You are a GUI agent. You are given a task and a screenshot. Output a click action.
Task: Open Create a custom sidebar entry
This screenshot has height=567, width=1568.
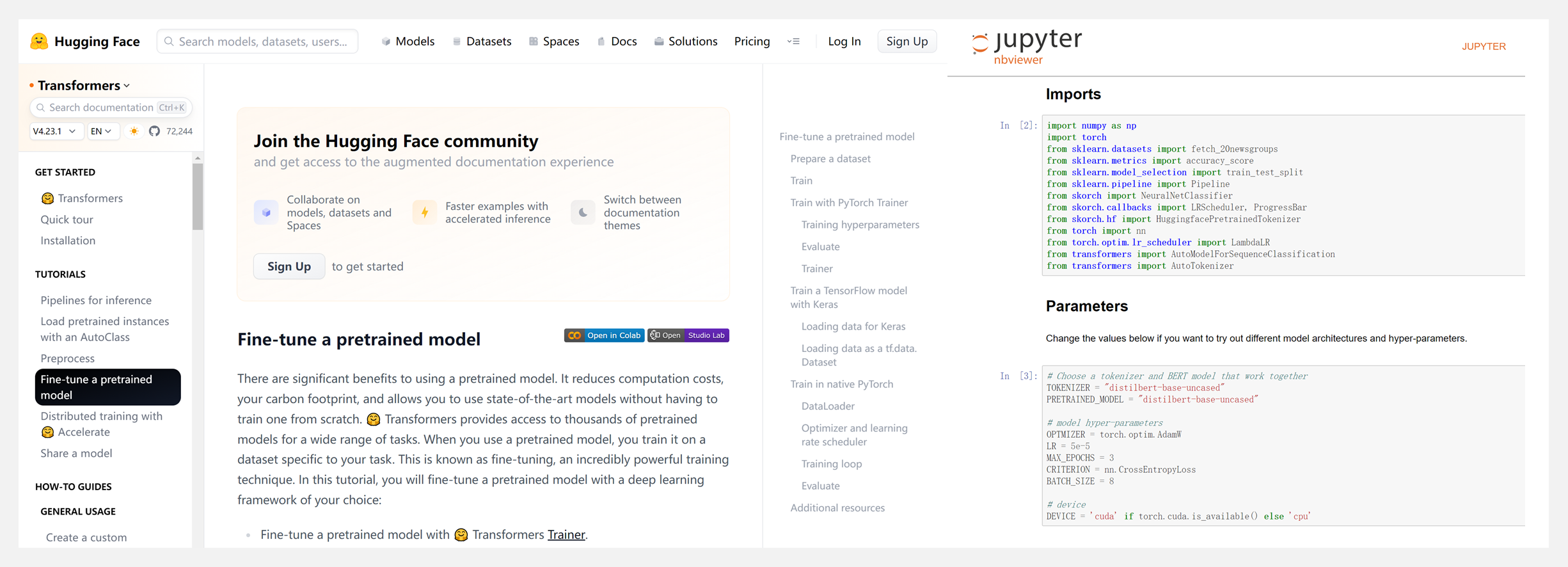(86, 538)
